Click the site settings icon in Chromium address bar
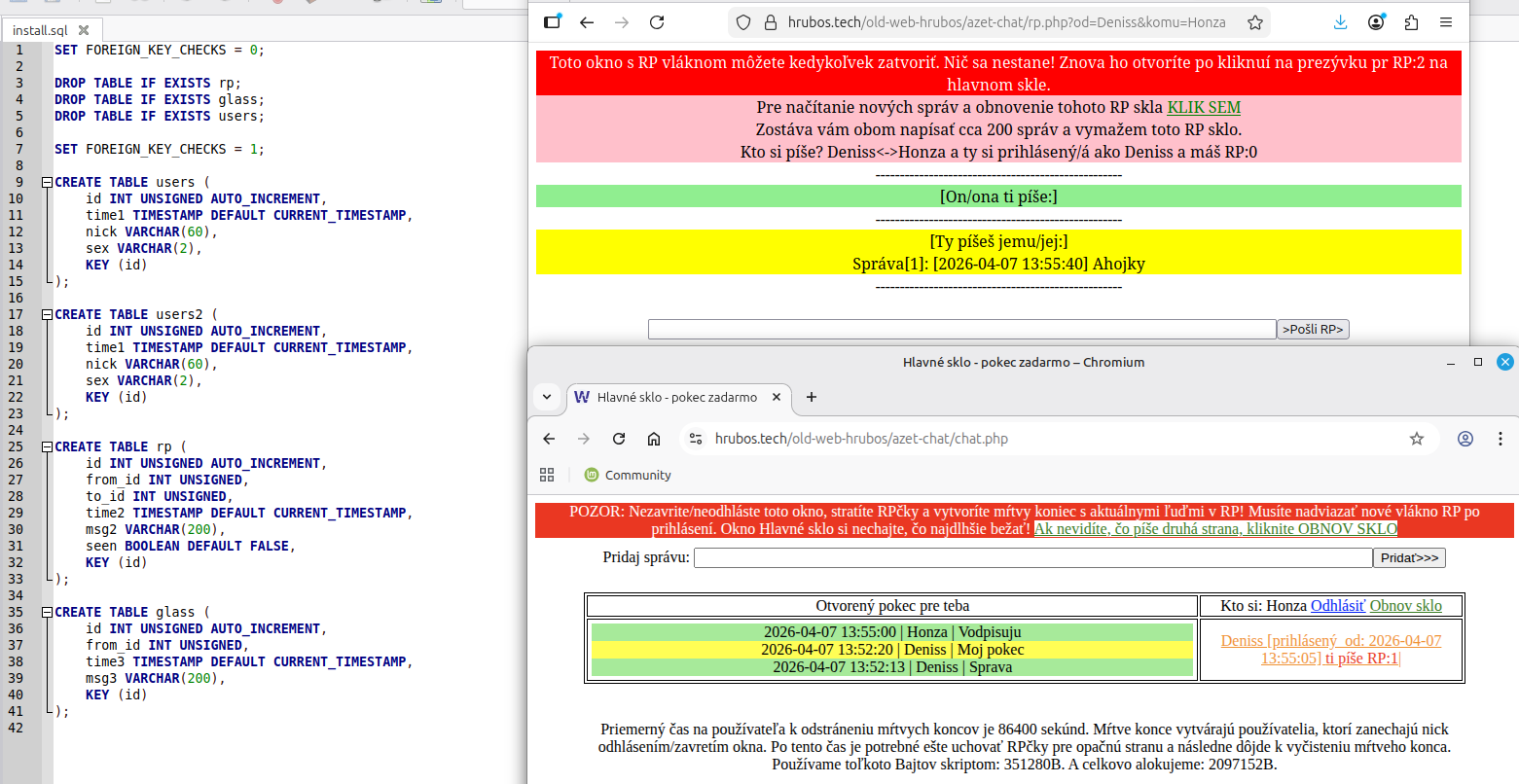Image resolution: width=1519 pixels, height=784 pixels. (x=697, y=439)
